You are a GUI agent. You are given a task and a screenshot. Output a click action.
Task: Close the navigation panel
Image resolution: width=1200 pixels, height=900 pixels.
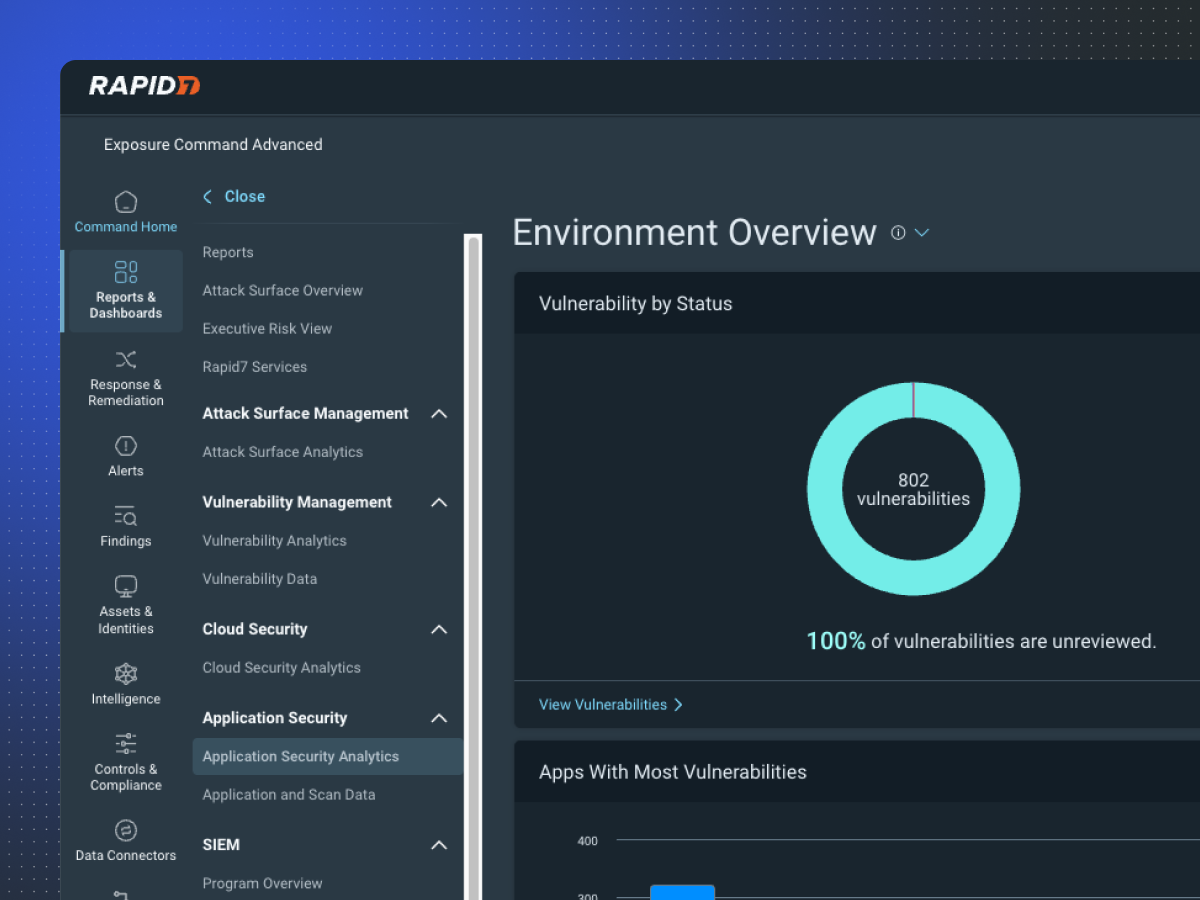pos(234,196)
